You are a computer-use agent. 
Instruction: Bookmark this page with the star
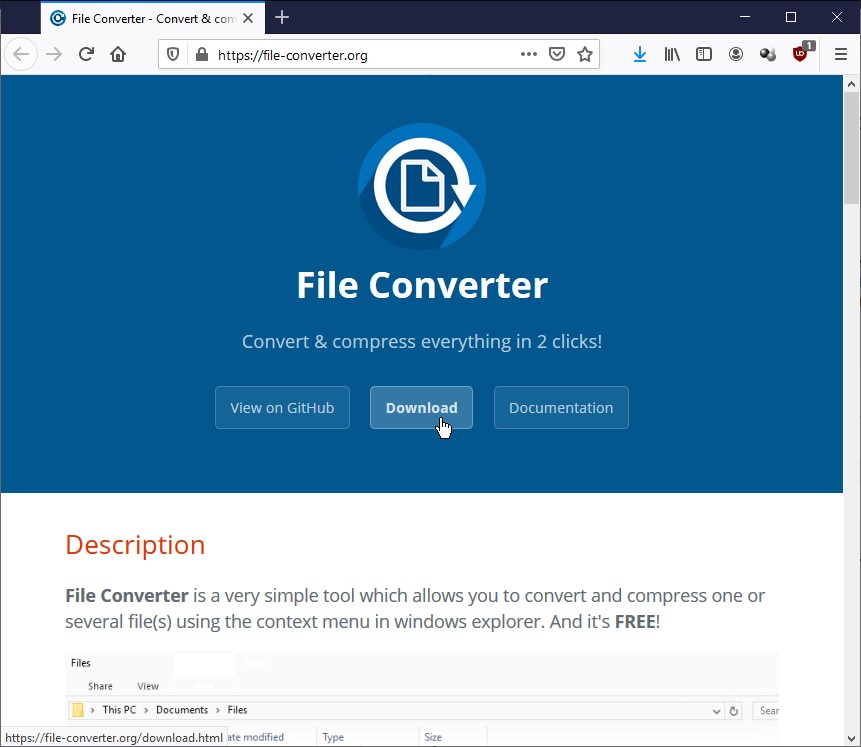point(585,55)
